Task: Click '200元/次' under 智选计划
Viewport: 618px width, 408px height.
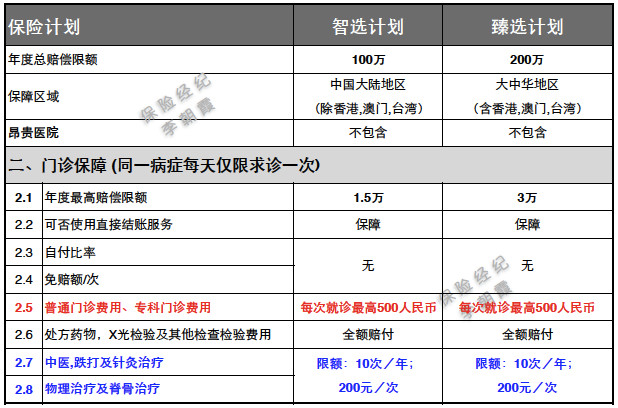Action: click(x=369, y=388)
